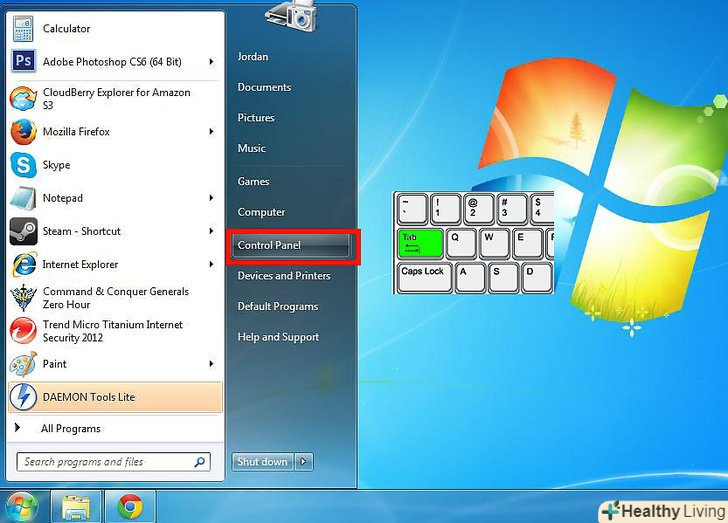The image size is (728, 523).
Task: Click the CloudBerry Explorer cloud icon
Action: coord(23,98)
